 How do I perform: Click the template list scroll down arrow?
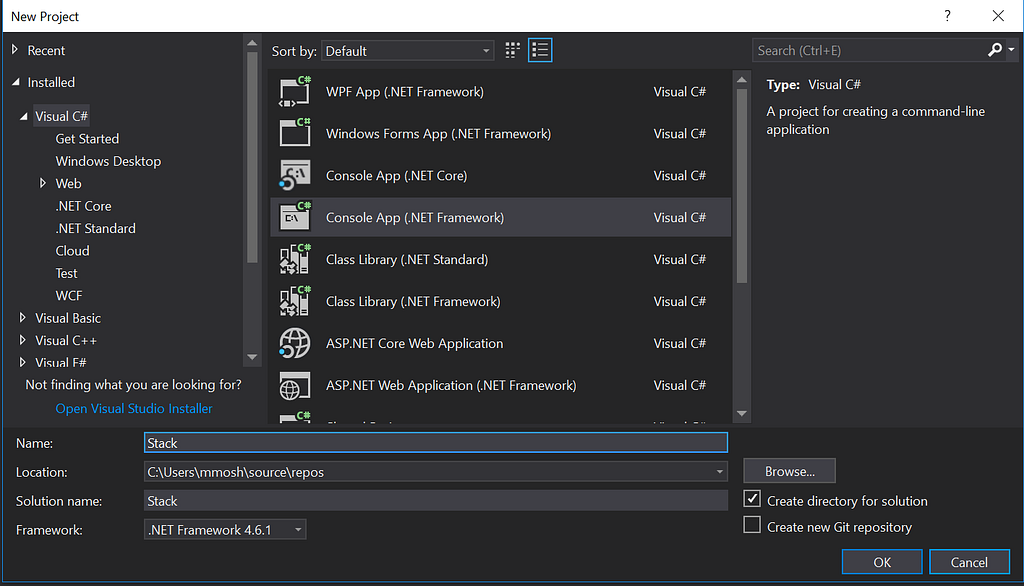[x=742, y=414]
